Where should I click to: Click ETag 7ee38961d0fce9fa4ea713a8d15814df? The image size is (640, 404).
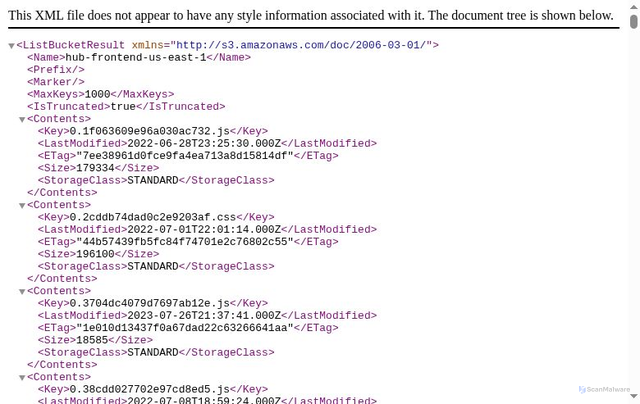(x=185, y=155)
